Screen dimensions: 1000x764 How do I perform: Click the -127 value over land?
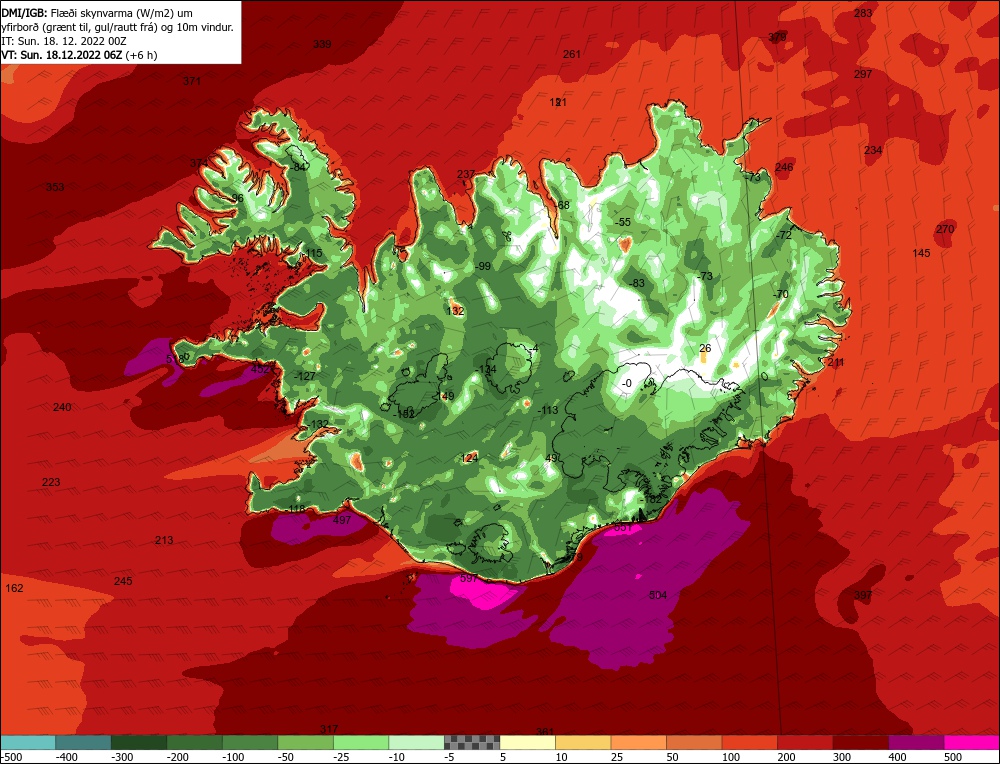point(305,376)
